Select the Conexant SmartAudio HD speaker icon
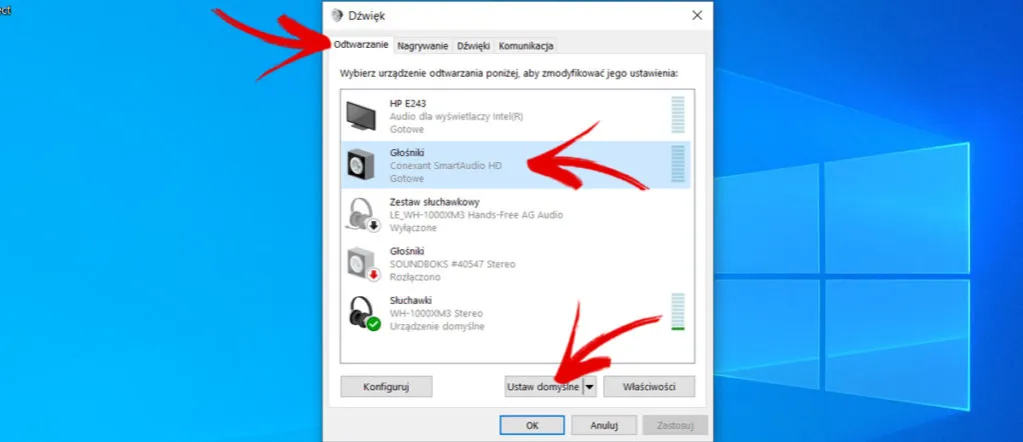 361,165
